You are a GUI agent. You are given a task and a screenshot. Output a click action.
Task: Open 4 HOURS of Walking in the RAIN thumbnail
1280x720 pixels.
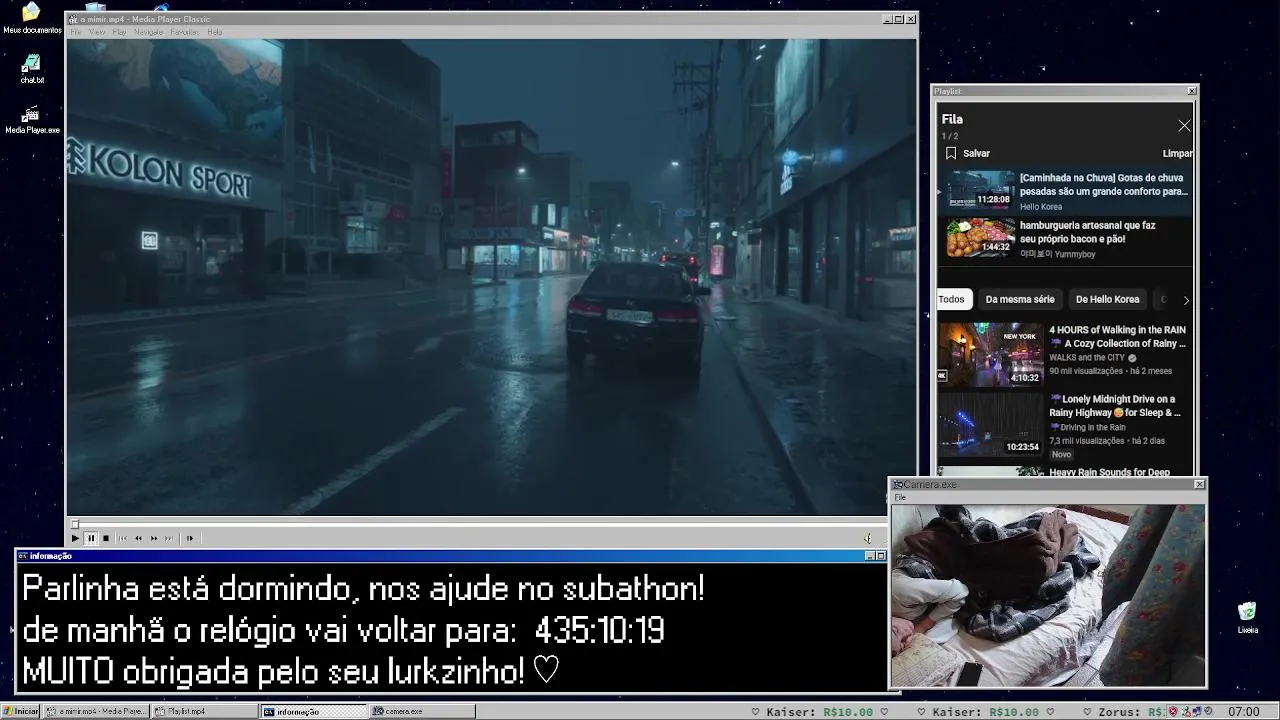[x=990, y=354]
